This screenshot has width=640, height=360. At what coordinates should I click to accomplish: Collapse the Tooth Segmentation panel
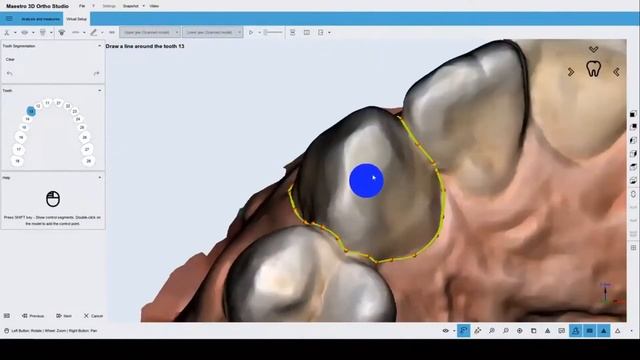point(100,46)
